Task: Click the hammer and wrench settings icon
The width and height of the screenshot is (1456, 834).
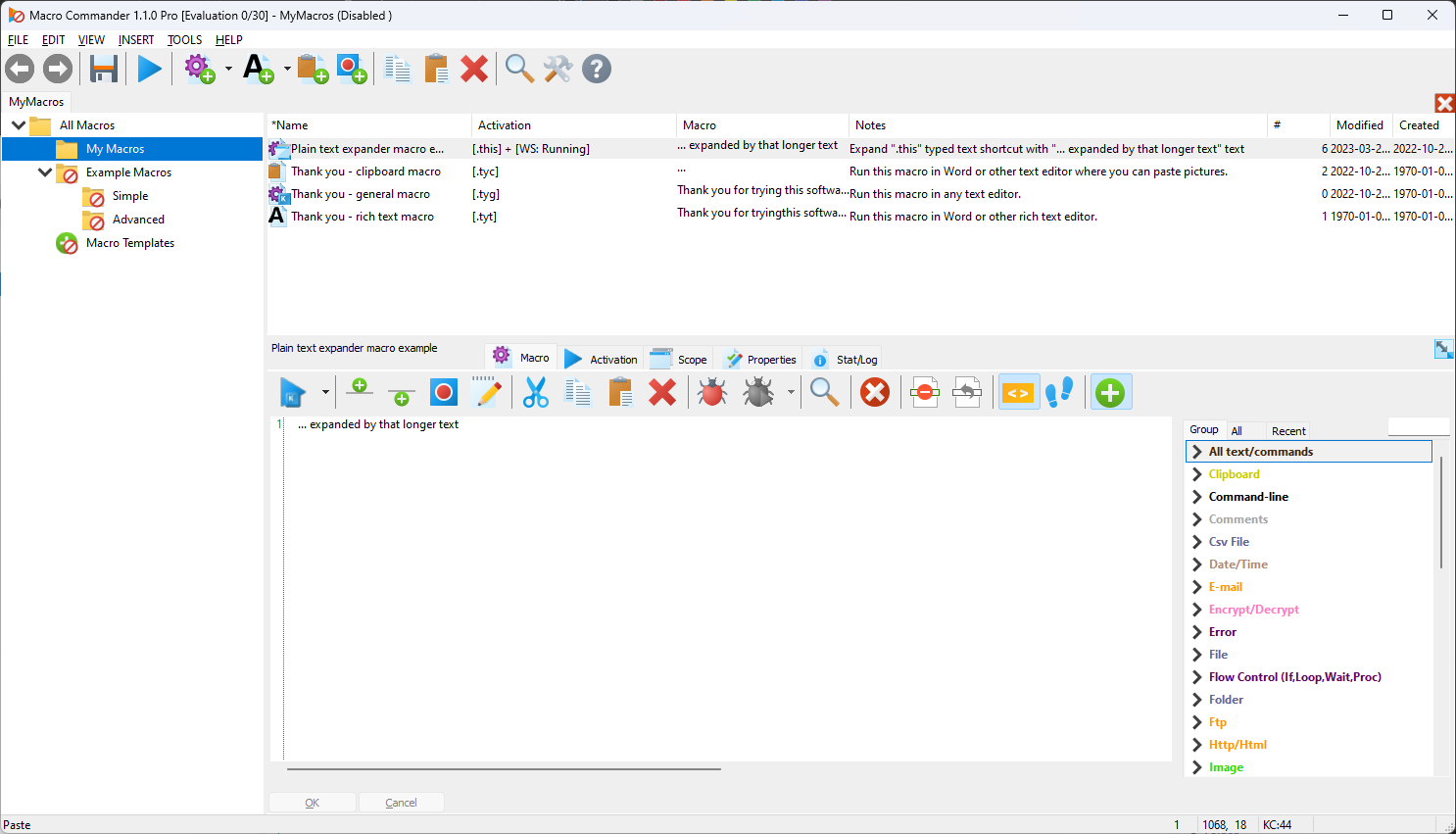Action: pos(558,69)
